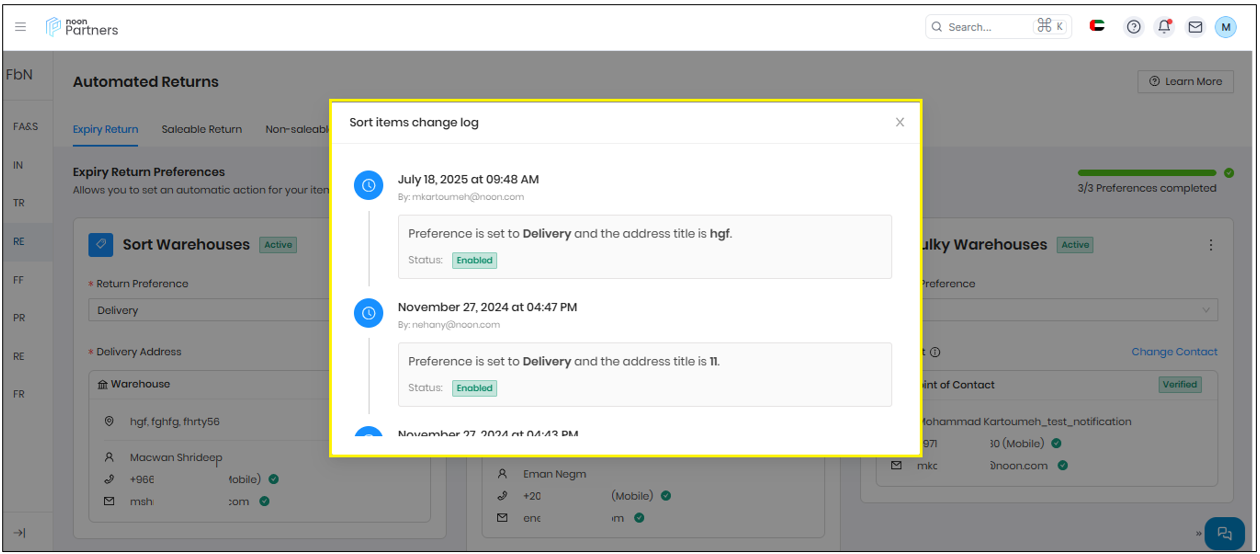Screen dimensions: 1260x554
Task: Open the Sort Warehouses Return Preference dropdown
Action: (x=210, y=310)
